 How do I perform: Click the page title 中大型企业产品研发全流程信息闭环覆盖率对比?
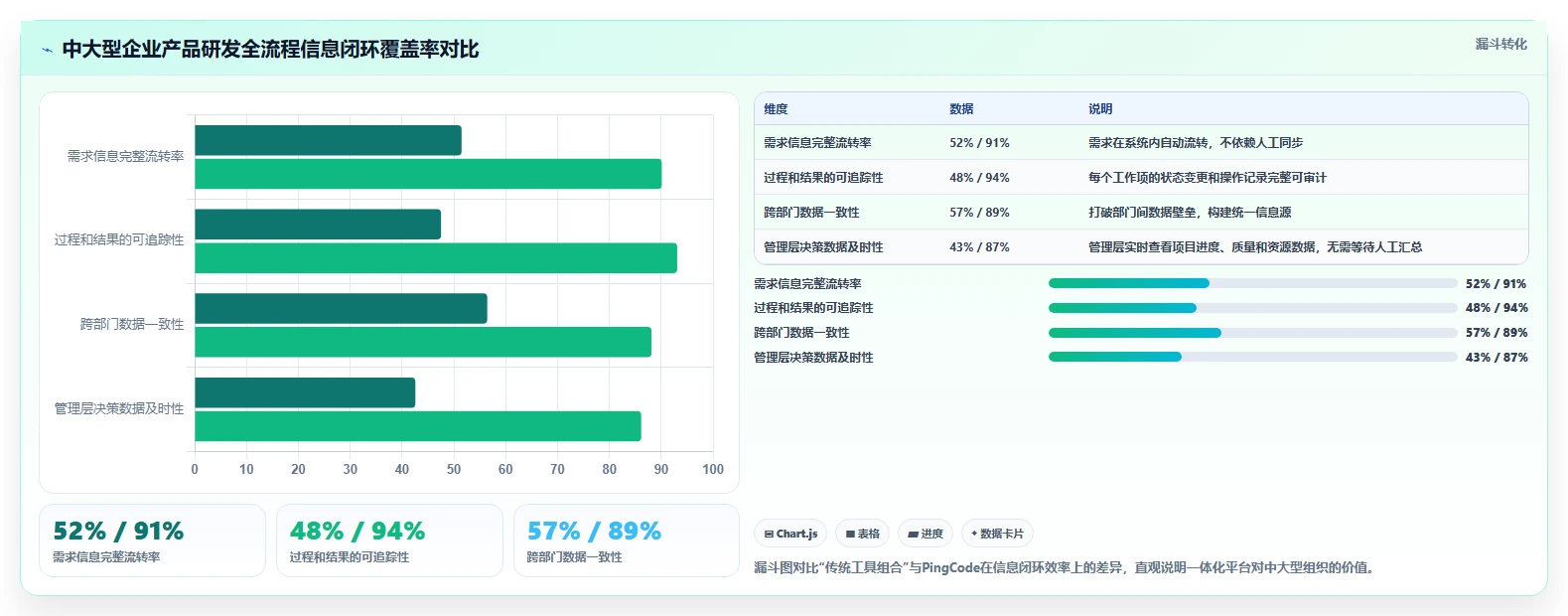(x=270, y=50)
